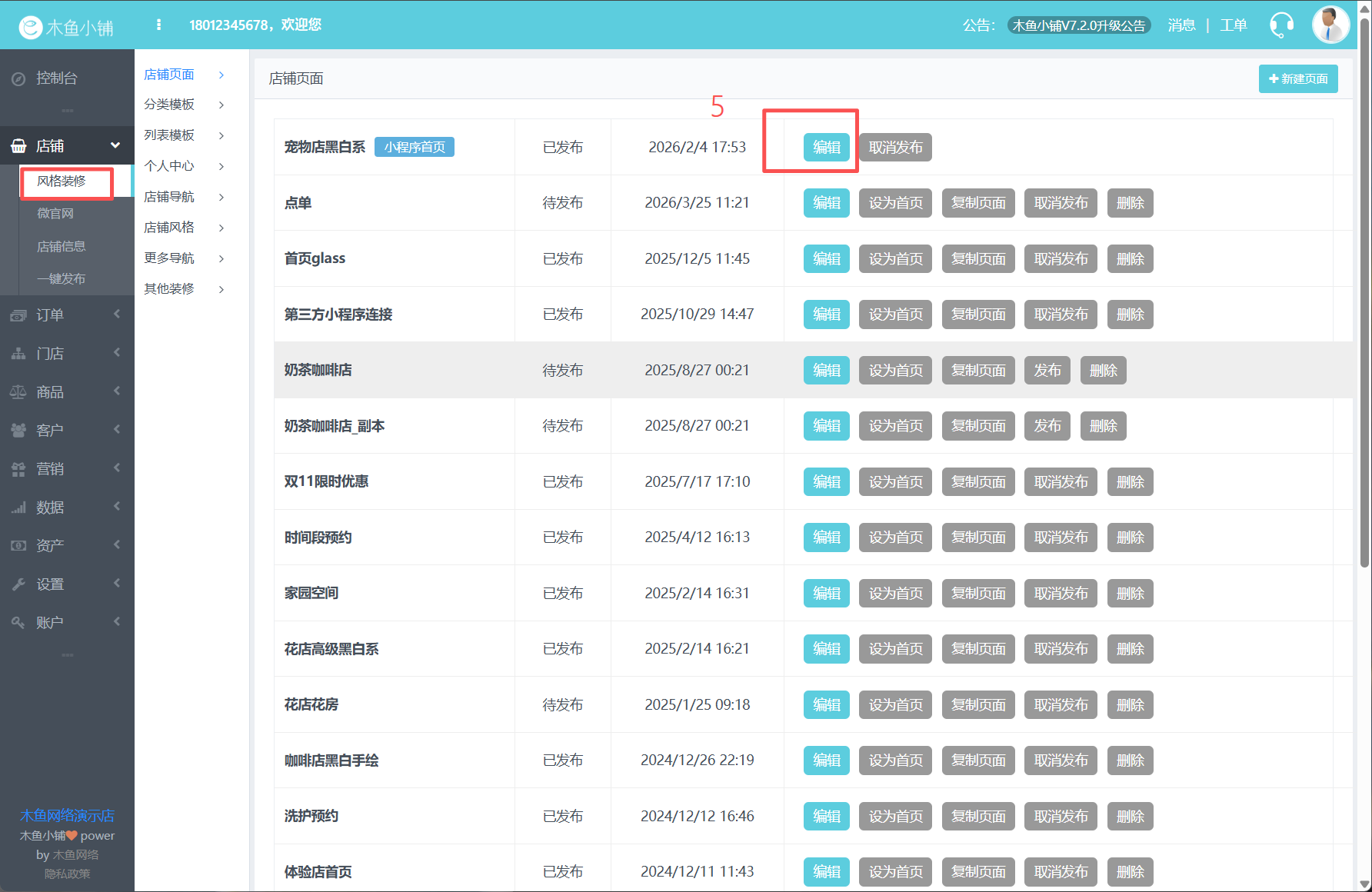Set 首页glass as homepage
The image size is (1372, 892).
(895, 259)
